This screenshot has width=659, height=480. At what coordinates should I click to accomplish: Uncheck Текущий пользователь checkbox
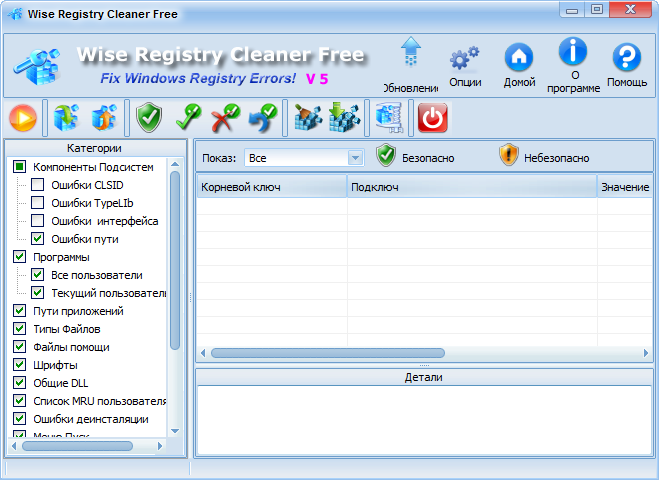click(x=37, y=293)
